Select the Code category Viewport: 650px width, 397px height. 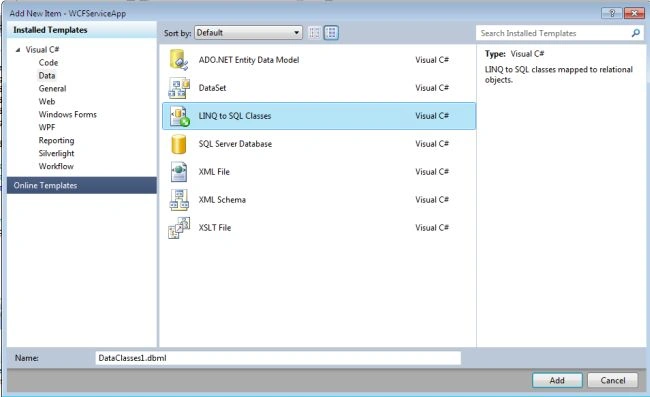click(48, 63)
